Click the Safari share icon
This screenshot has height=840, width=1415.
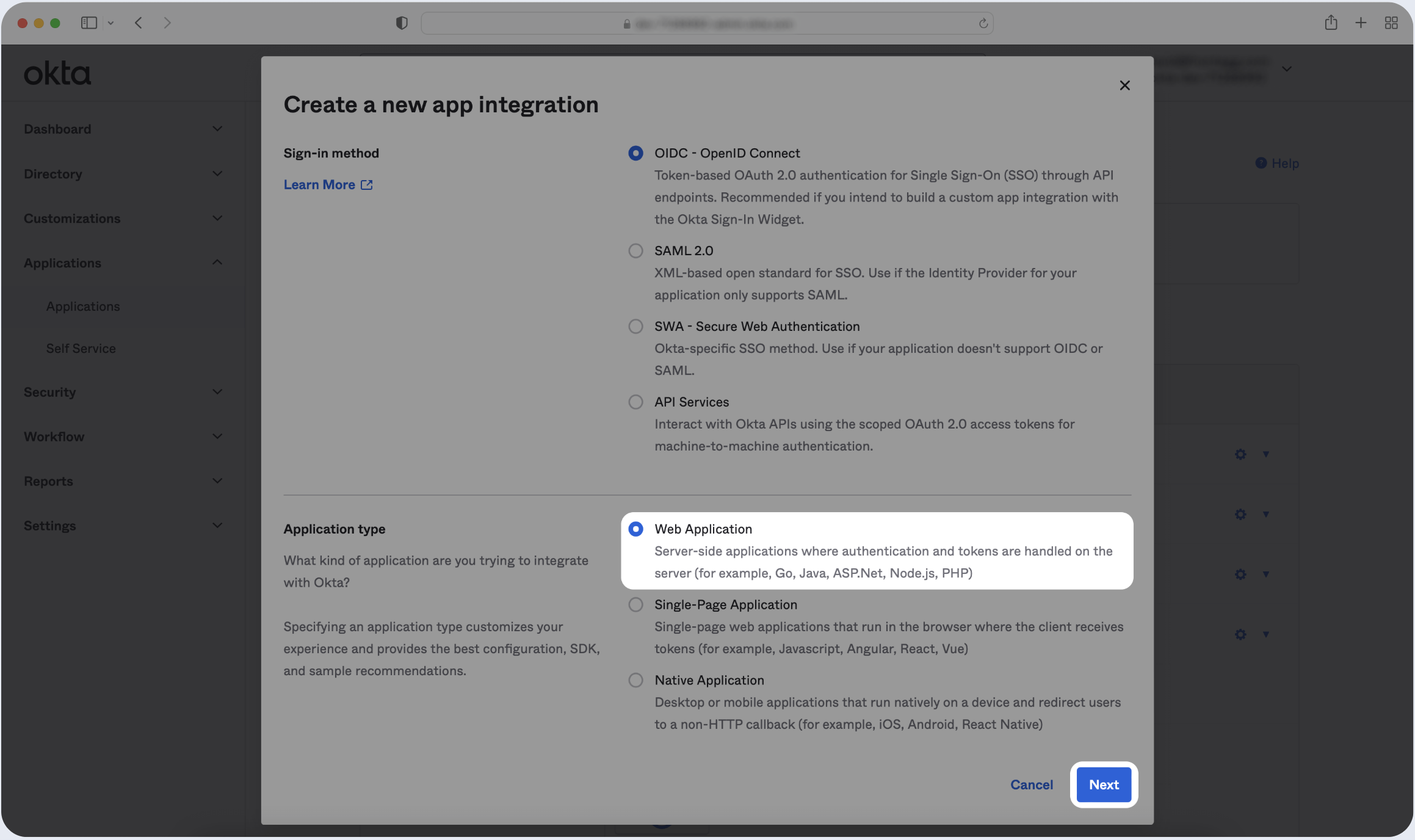(1331, 23)
